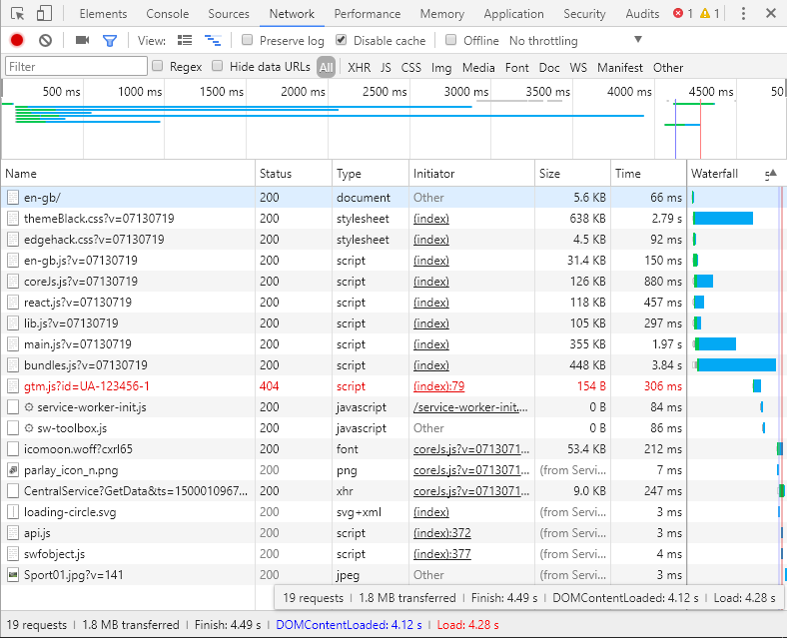Open the Performance tab

pyautogui.click(x=367, y=14)
